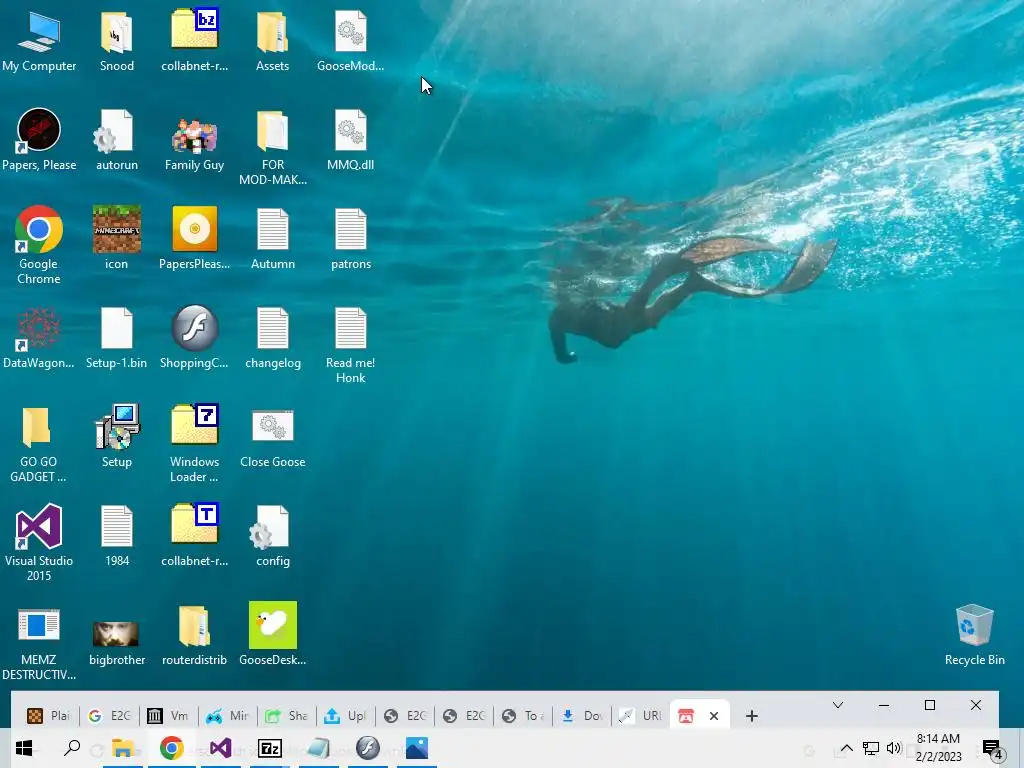Image resolution: width=1024 pixels, height=768 pixels.
Task: Switch to the Vm browser tab
Action: pyautogui.click(x=168, y=716)
